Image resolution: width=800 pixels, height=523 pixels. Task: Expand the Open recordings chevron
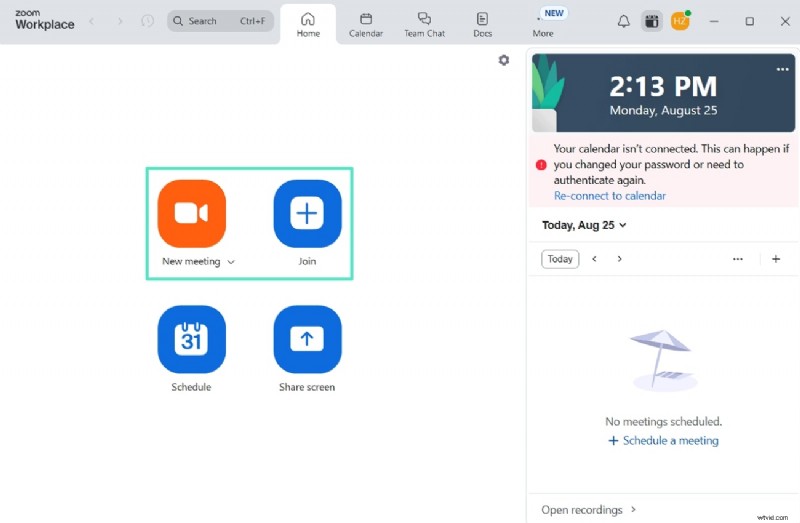click(633, 510)
